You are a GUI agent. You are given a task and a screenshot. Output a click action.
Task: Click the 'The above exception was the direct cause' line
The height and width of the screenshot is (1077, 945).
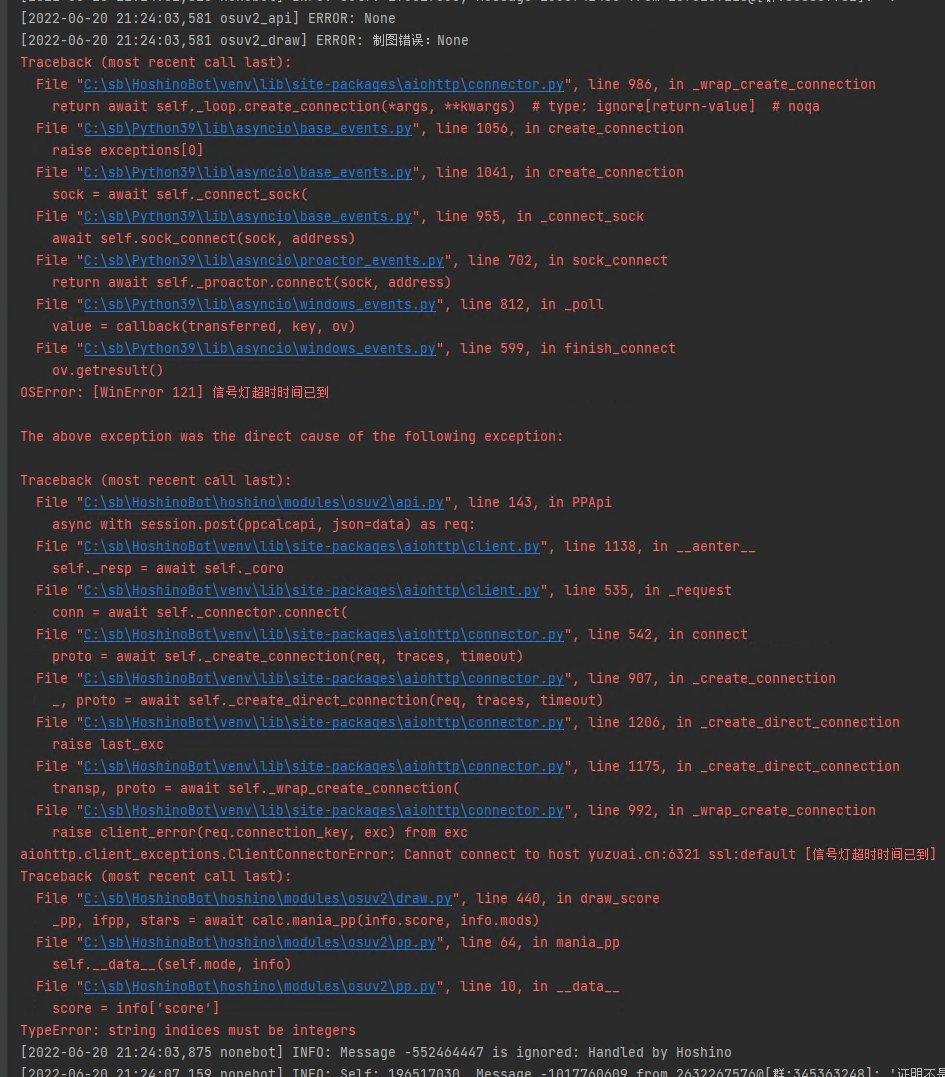[292, 436]
